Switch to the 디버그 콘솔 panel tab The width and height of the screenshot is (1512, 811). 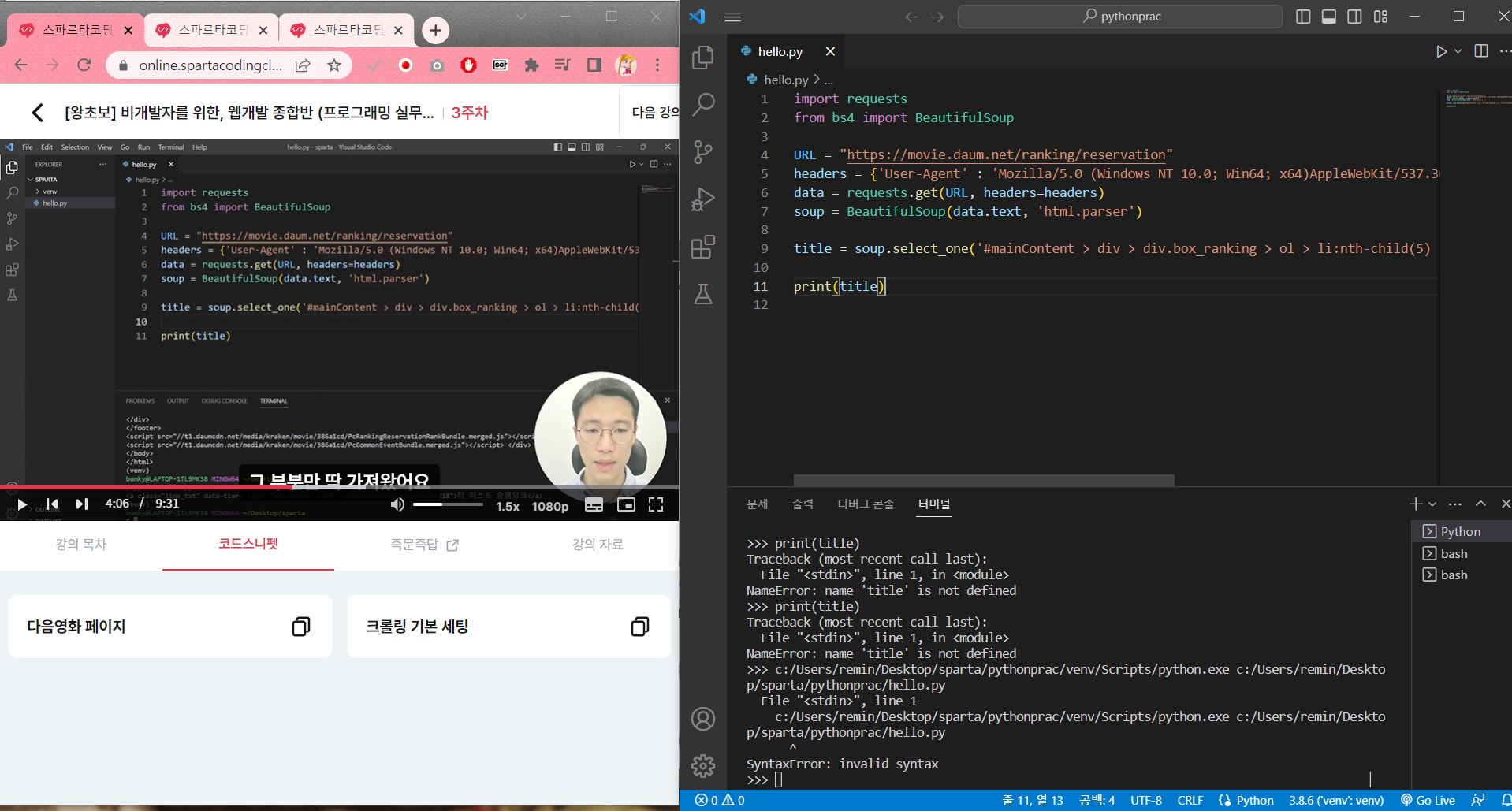tap(866, 504)
